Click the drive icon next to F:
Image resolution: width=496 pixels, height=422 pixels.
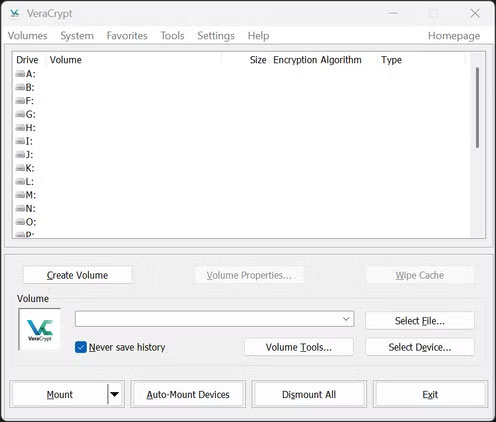click(x=20, y=101)
